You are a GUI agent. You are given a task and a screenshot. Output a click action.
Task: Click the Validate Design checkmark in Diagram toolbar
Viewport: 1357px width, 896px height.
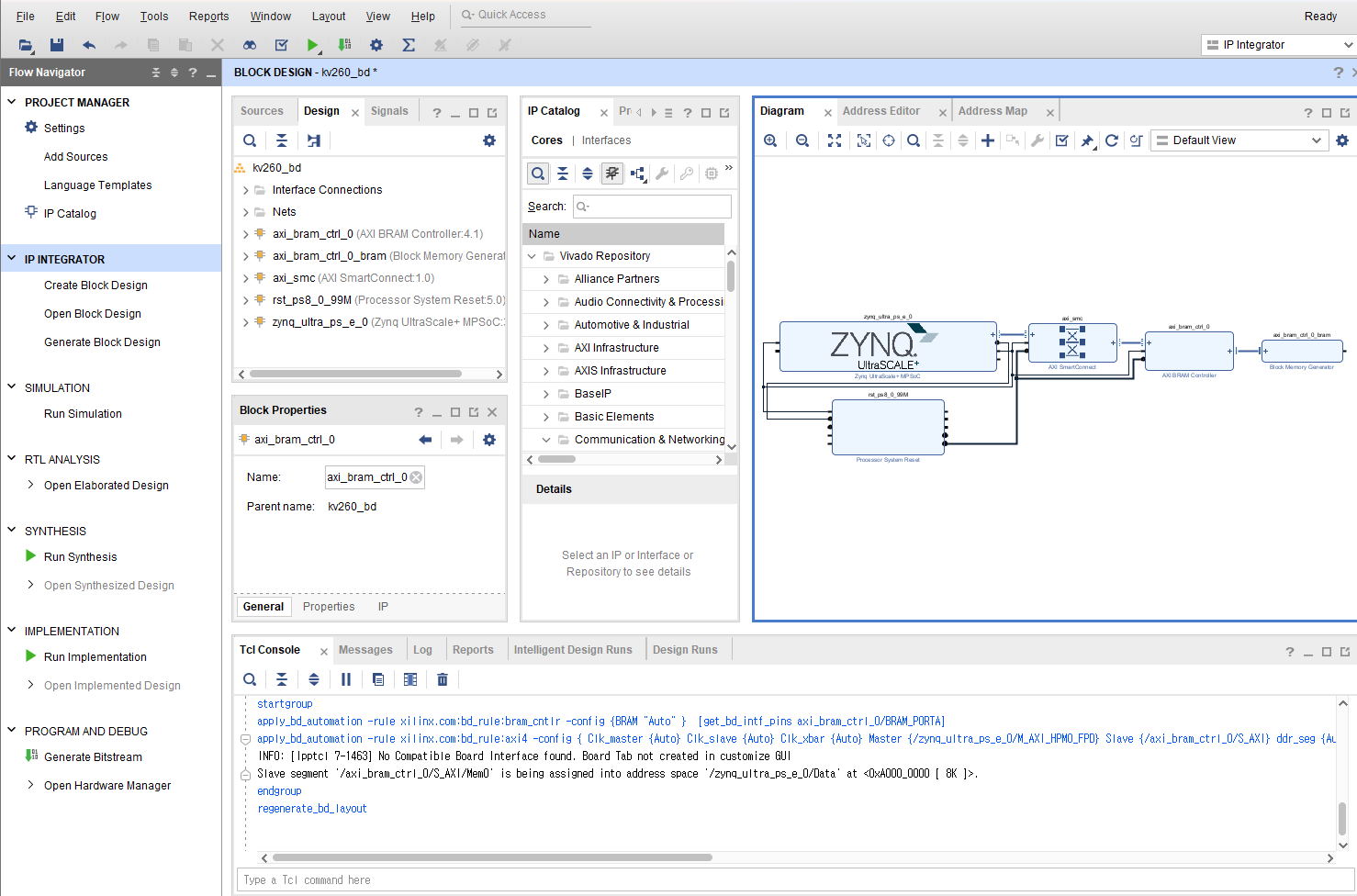click(x=1062, y=140)
